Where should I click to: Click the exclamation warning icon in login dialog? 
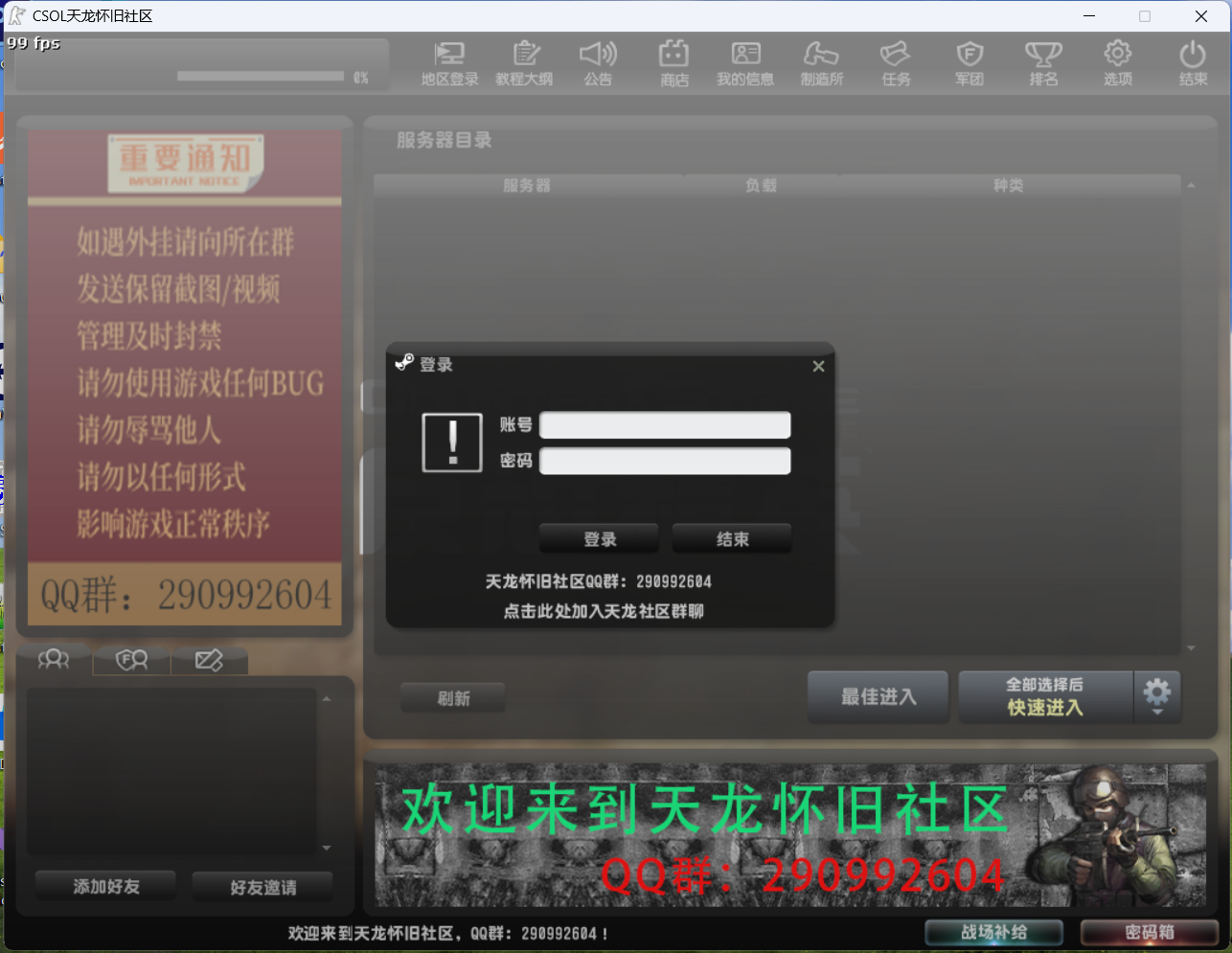(x=452, y=442)
